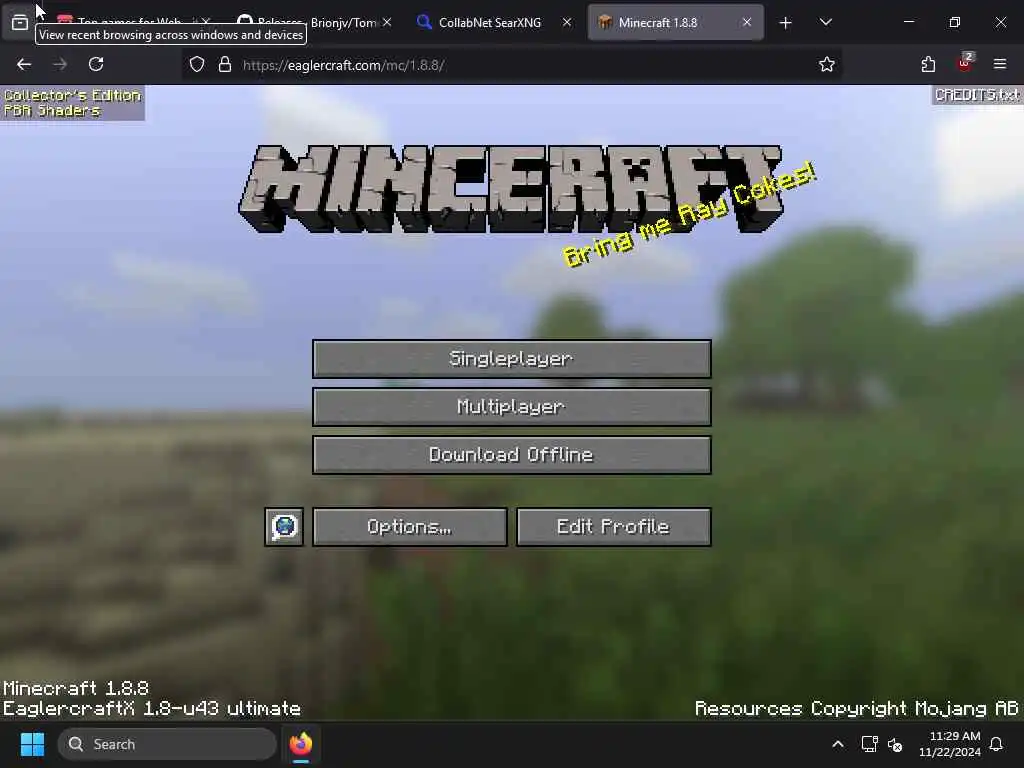
Task: Open the Multiplayer menu
Action: click(511, 407)
